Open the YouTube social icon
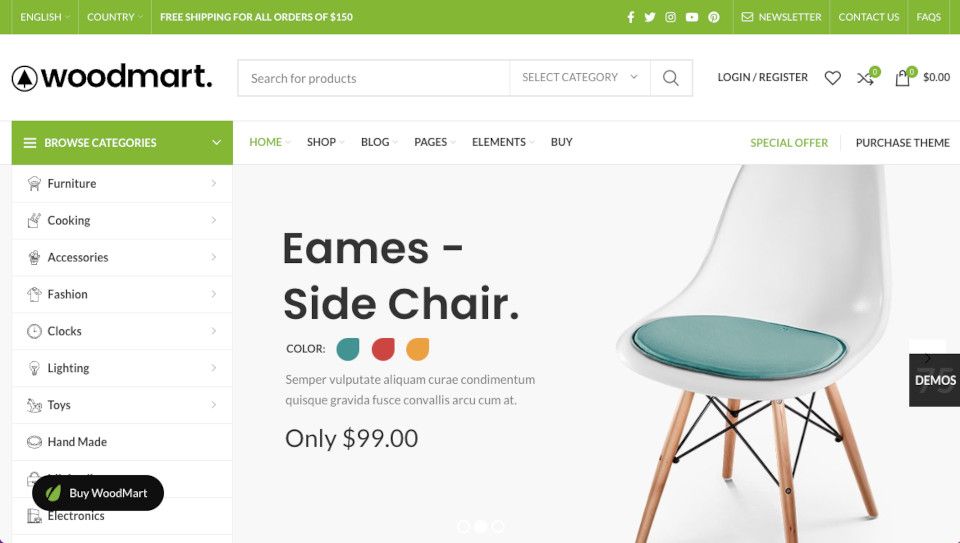The height and width of the screenshot is (543, 960). [x=692, y=17]
